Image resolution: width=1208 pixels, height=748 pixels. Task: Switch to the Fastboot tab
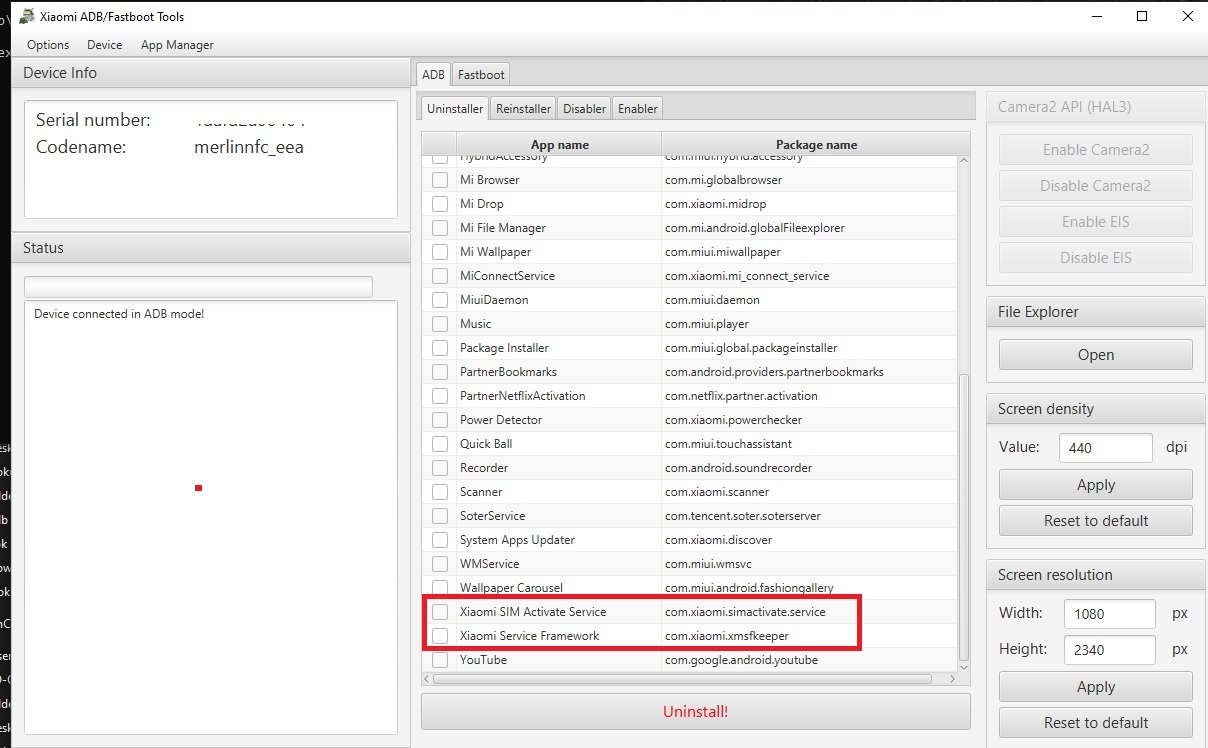click(x=481, y=74)
